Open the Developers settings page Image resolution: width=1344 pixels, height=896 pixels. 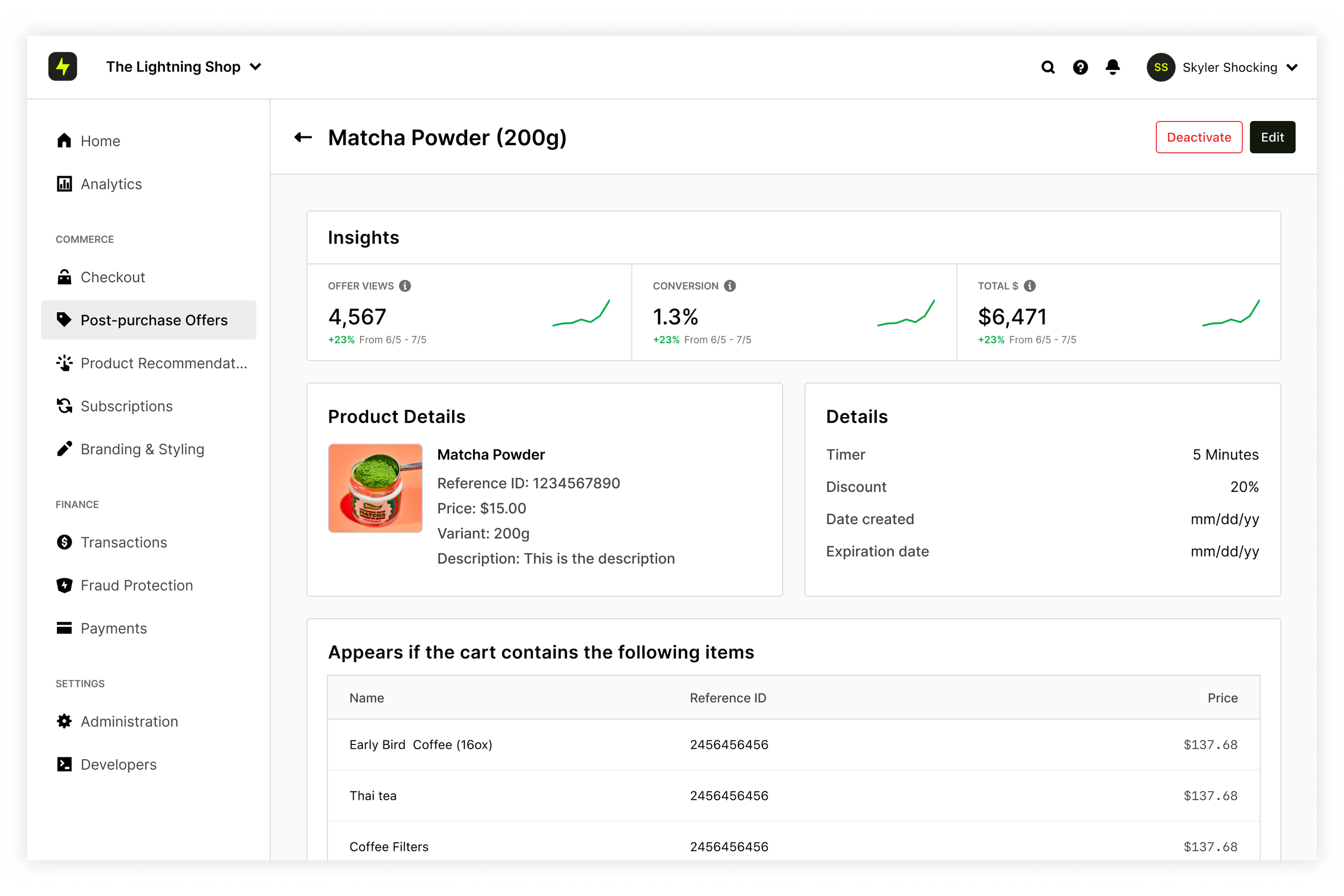[118, 764]
